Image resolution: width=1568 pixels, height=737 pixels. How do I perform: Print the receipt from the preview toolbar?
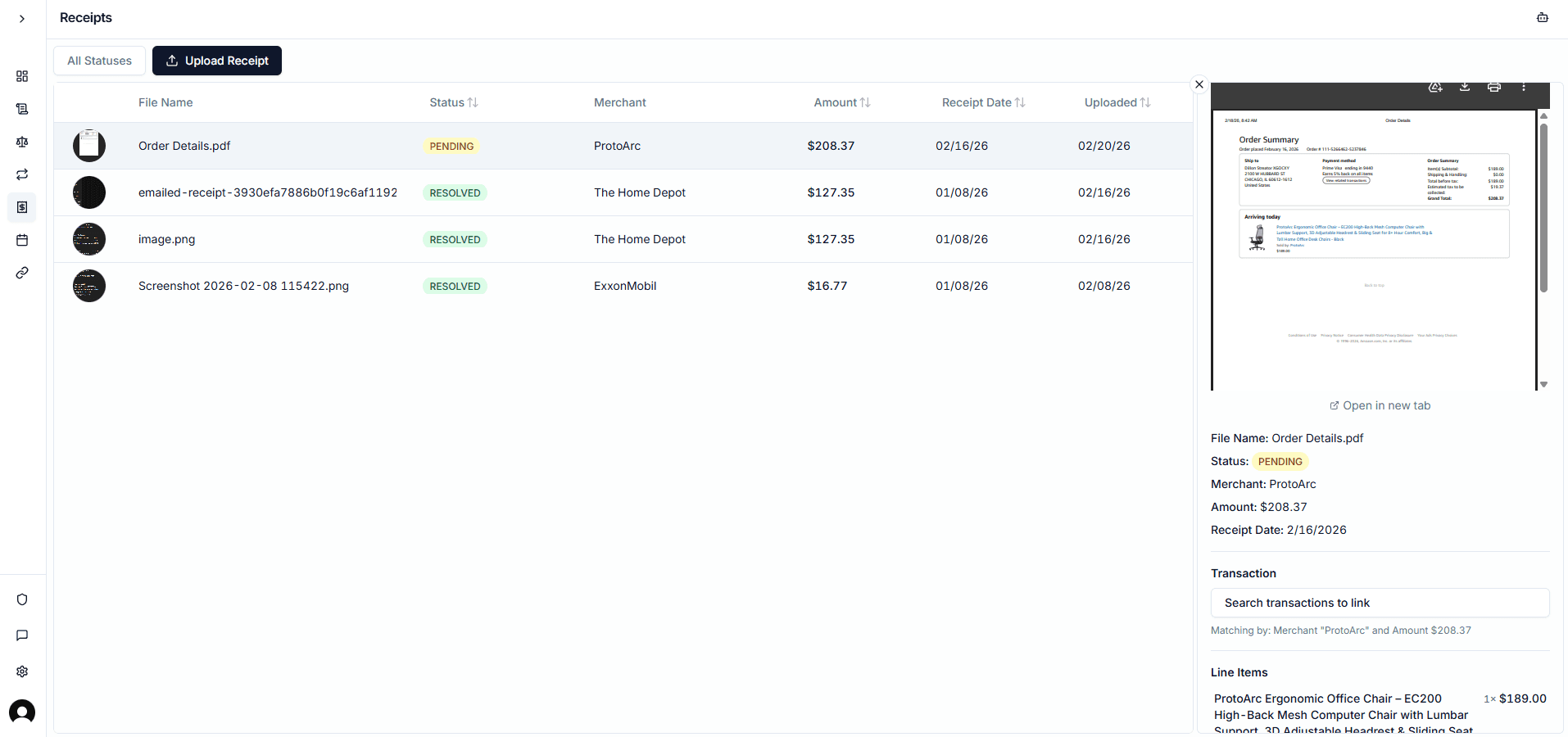point(1494,87)
